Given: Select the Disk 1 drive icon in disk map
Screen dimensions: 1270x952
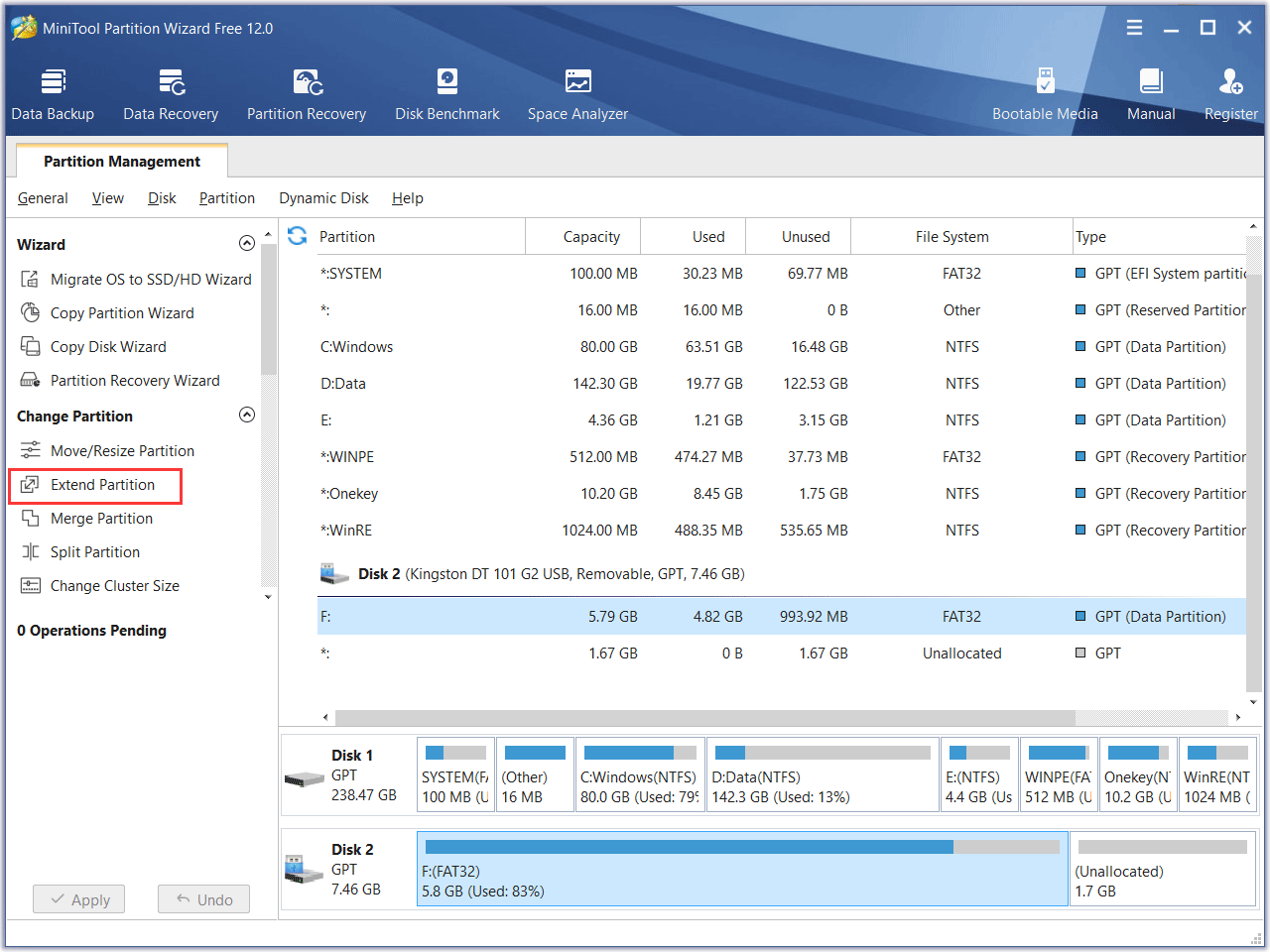Looking at the screenshot, I should (305, 779).
